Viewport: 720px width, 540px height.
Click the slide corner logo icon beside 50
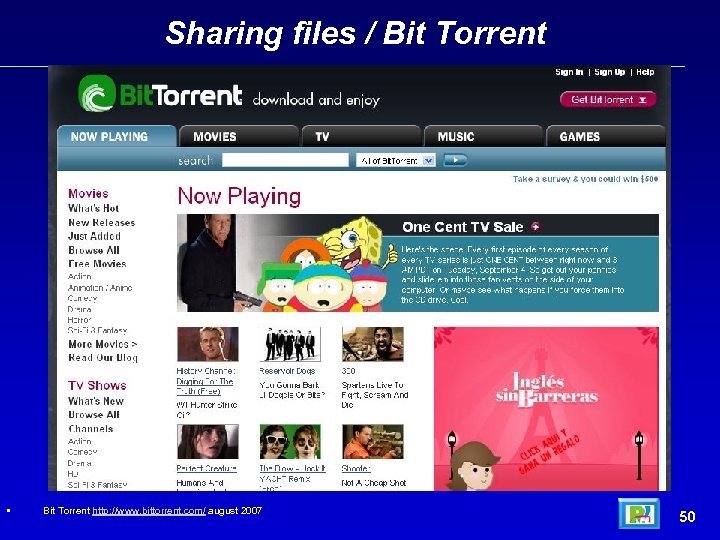(639, 513)
